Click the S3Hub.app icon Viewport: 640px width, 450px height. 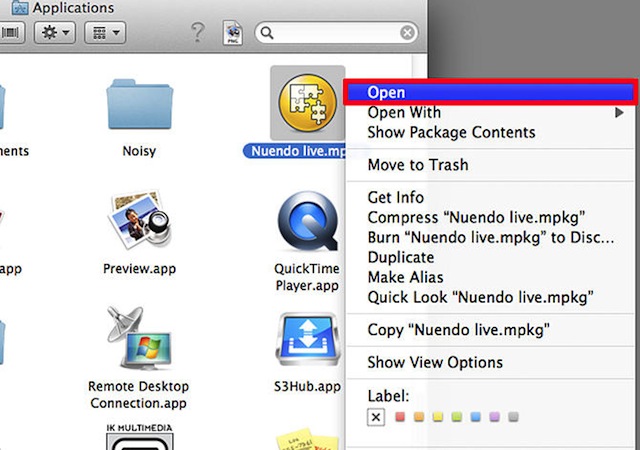pos(308,340)
